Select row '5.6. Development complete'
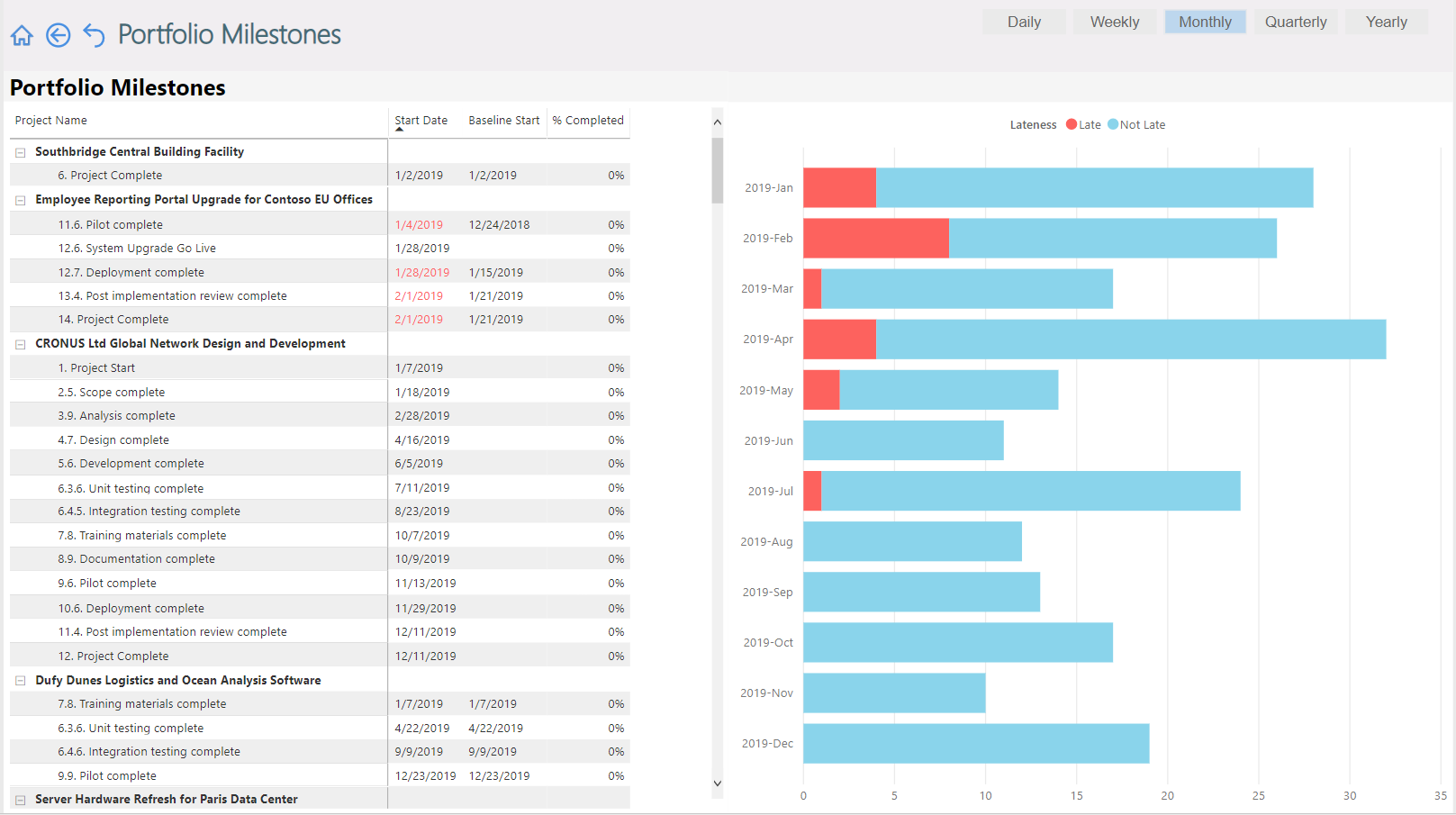Screen dimensions: 1456x815 [320, 464]
